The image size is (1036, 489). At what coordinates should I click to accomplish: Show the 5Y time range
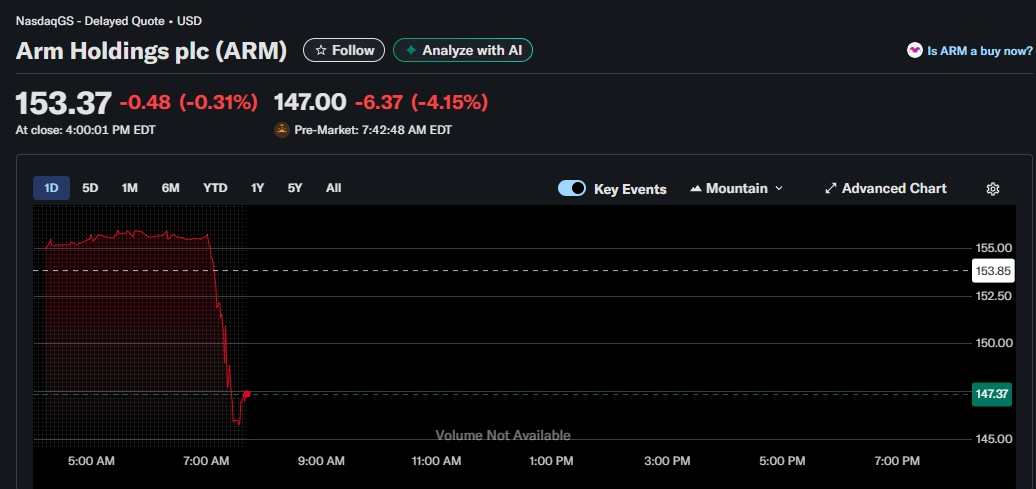click(295, 188)
